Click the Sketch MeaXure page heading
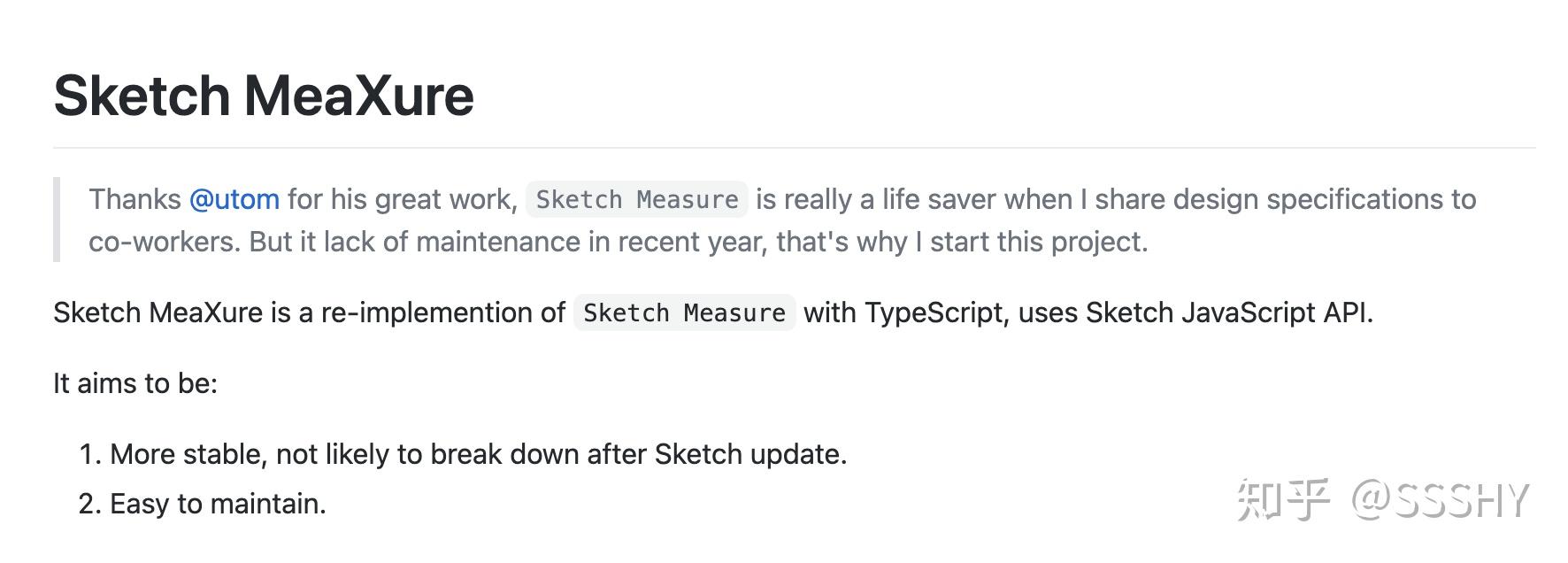The width and height of the screenshot is (1568, 563). (x=264, y=96)
